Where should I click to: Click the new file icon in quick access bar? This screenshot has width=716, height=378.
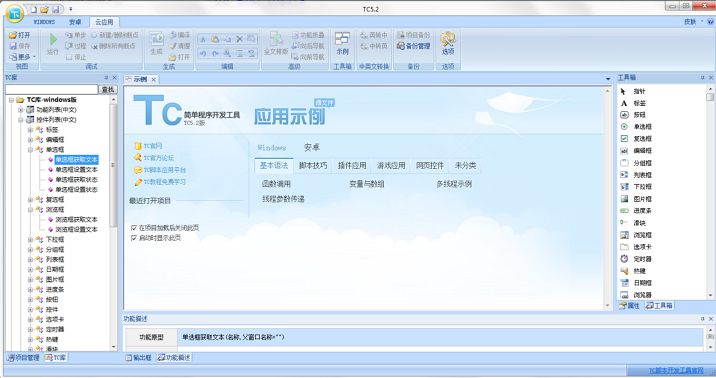click(34, 9)
